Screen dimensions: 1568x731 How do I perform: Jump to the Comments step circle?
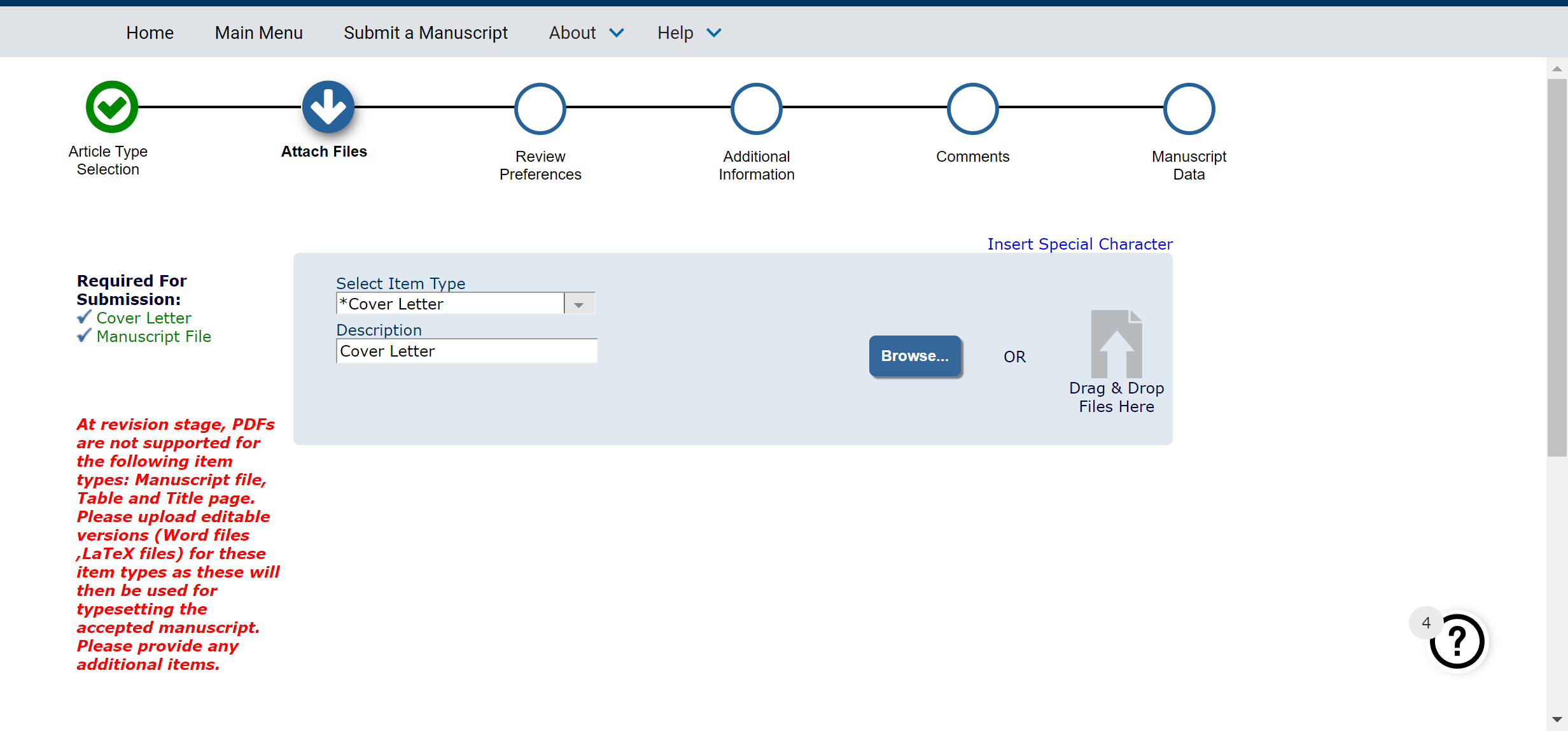(x=972, y=109)
